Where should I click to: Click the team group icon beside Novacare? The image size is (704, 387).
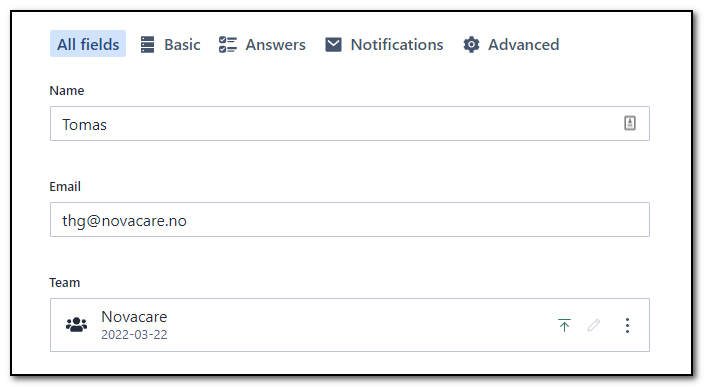[x=76, y=325]
